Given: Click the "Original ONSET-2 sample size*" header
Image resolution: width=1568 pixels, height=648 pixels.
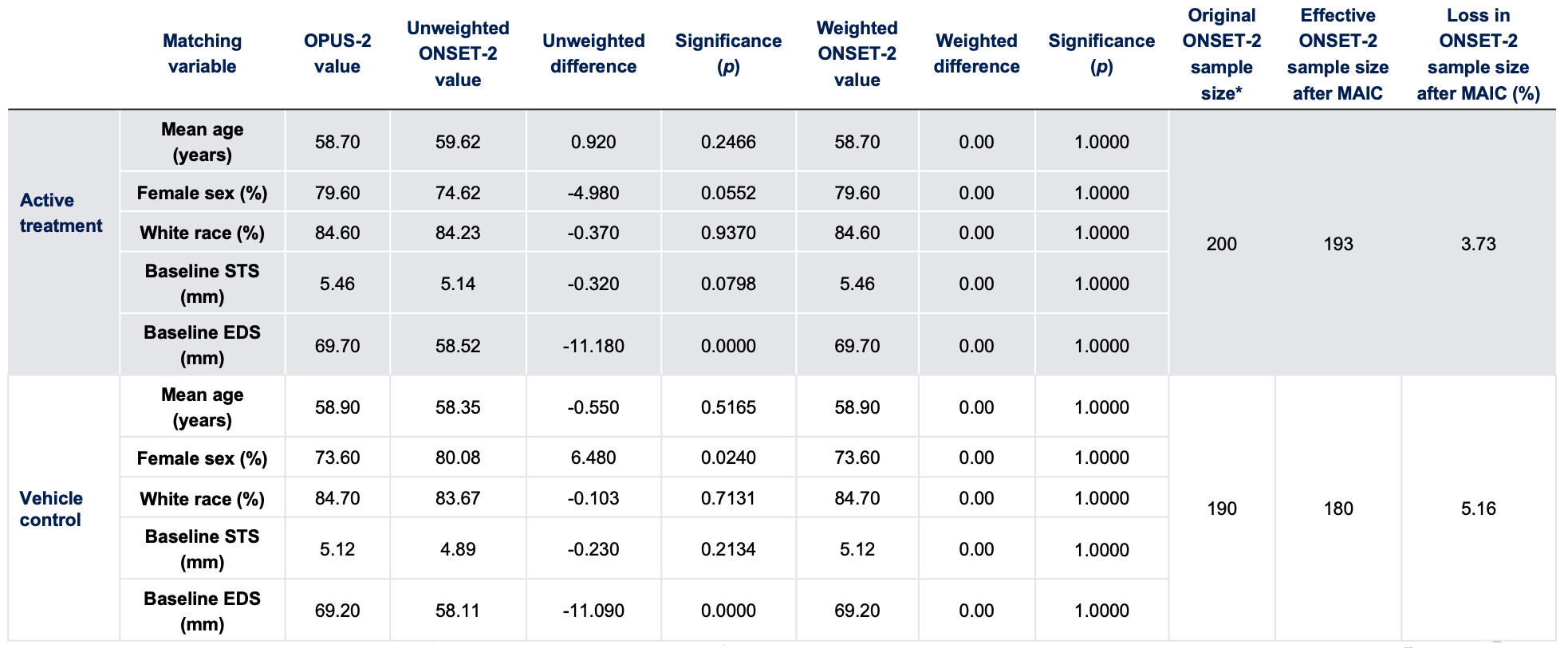Looking at the screenshot, I should click(1221, 53).
